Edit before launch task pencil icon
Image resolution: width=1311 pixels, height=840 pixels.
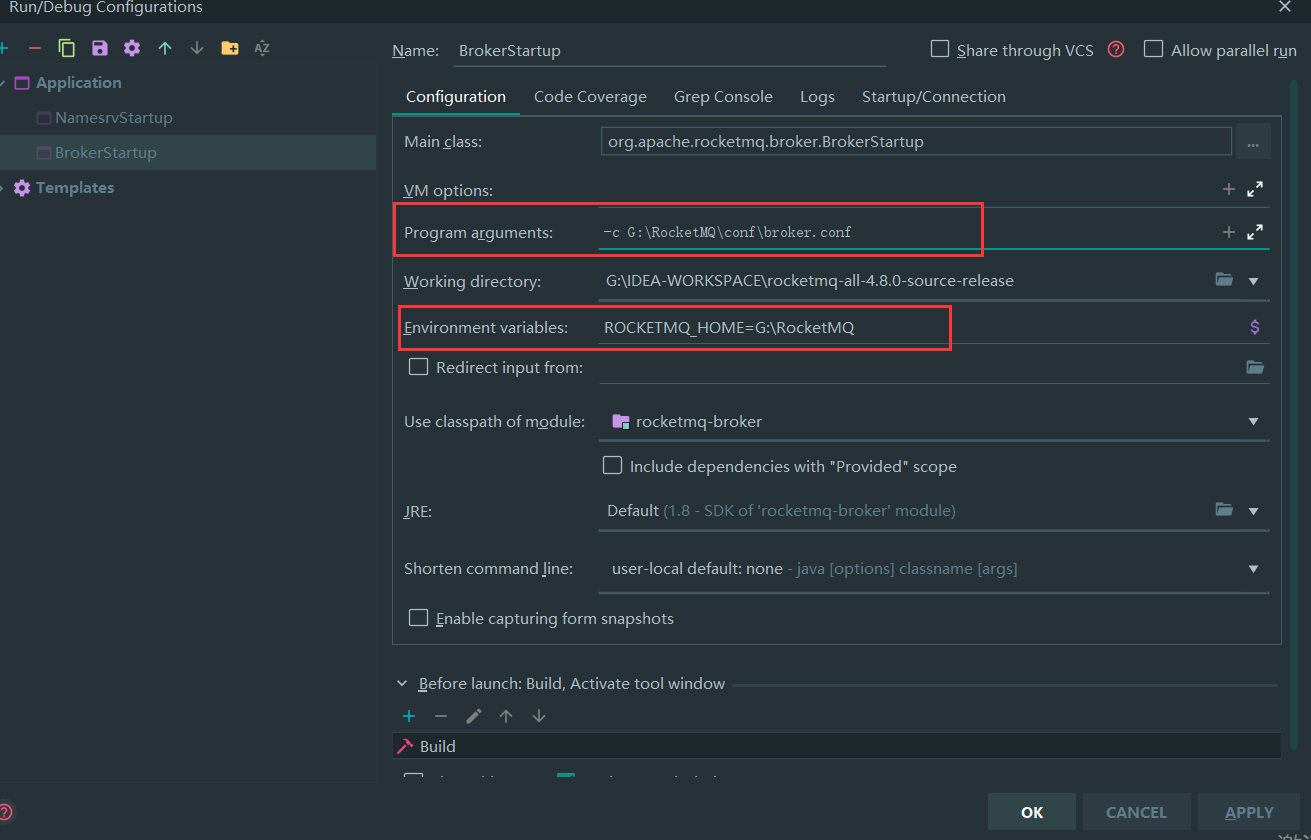[474, 716]
